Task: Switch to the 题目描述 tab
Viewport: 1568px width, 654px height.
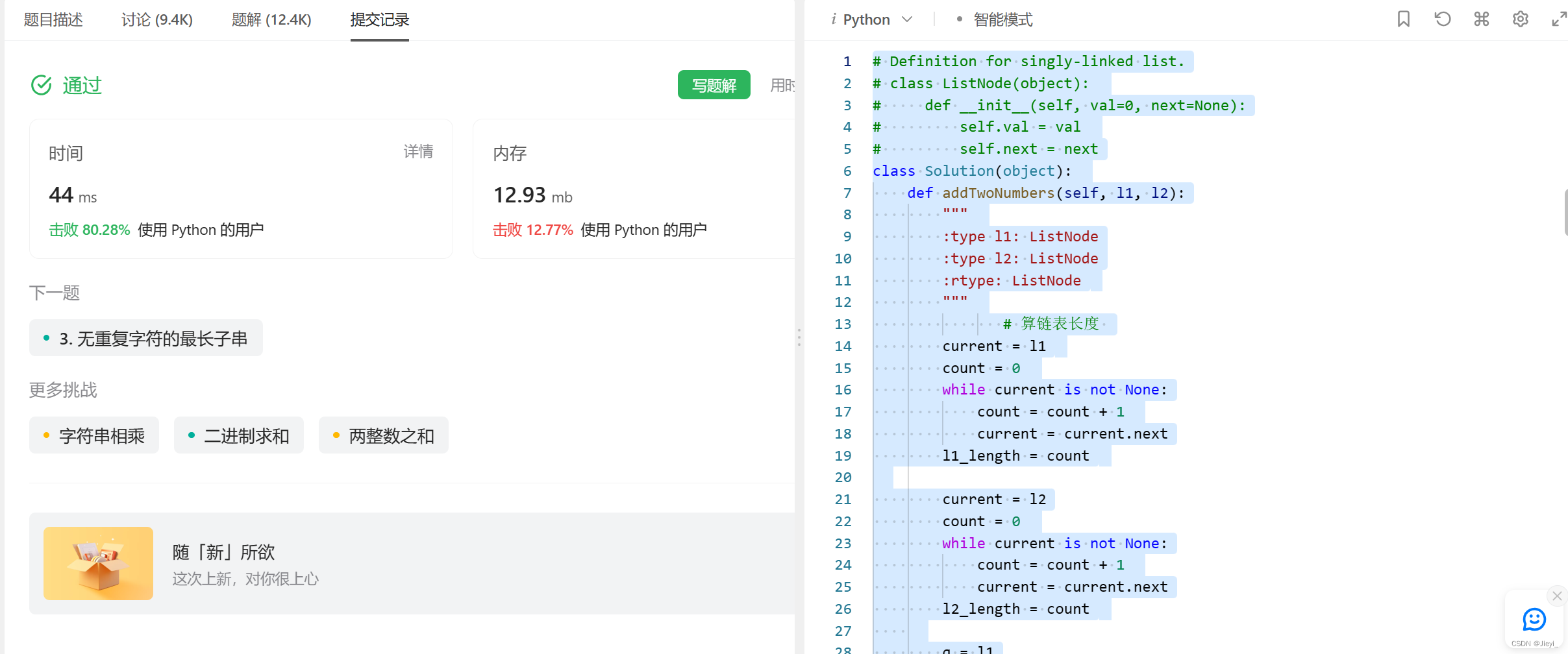Action: pyautogui.click(x=53, y=20)
